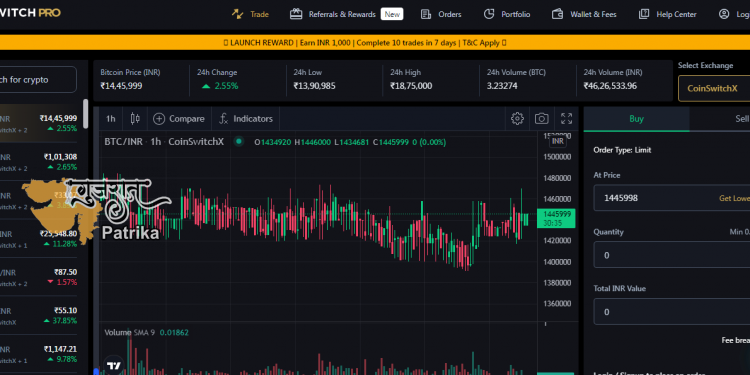Open the Fee breakup link
Image resolution: width=750 pixels, height=375 pixels.
(736, 341)
